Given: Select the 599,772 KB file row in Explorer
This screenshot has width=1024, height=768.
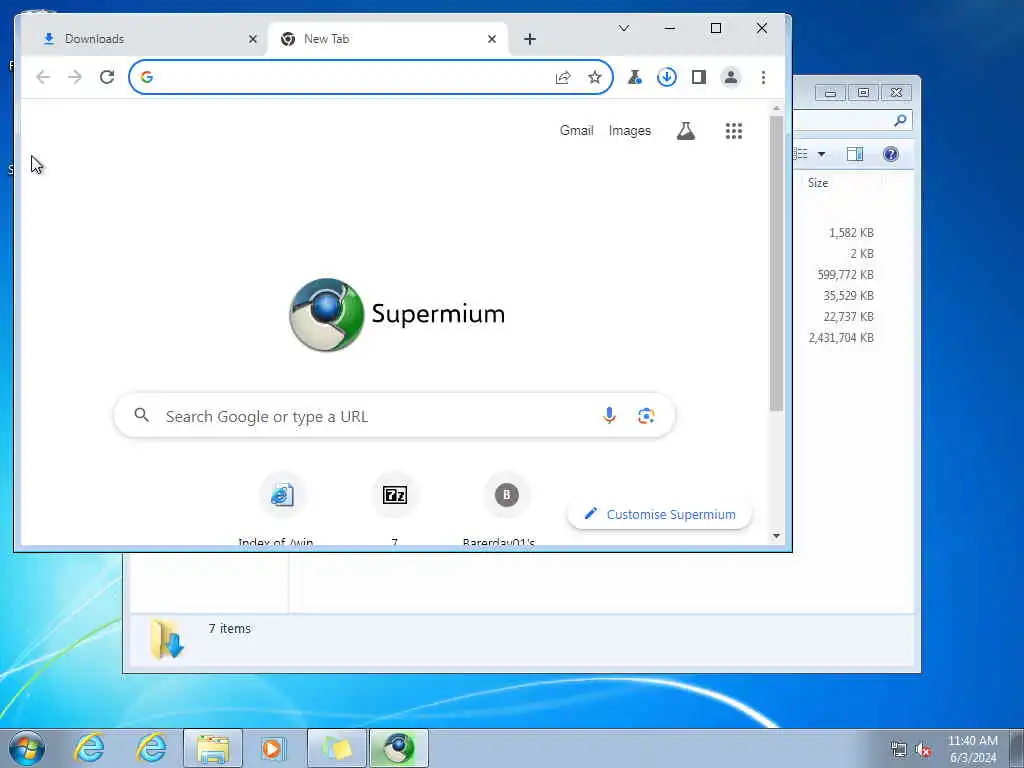Looking at the screenshot, I should click(845, 275).
